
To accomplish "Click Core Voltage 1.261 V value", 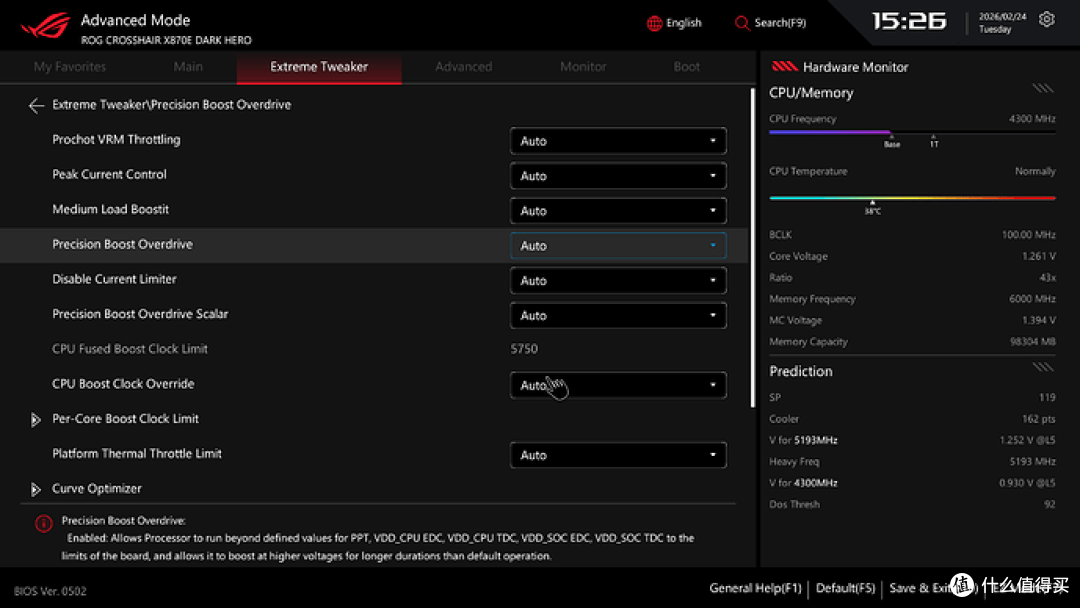I will (1039, 256).
